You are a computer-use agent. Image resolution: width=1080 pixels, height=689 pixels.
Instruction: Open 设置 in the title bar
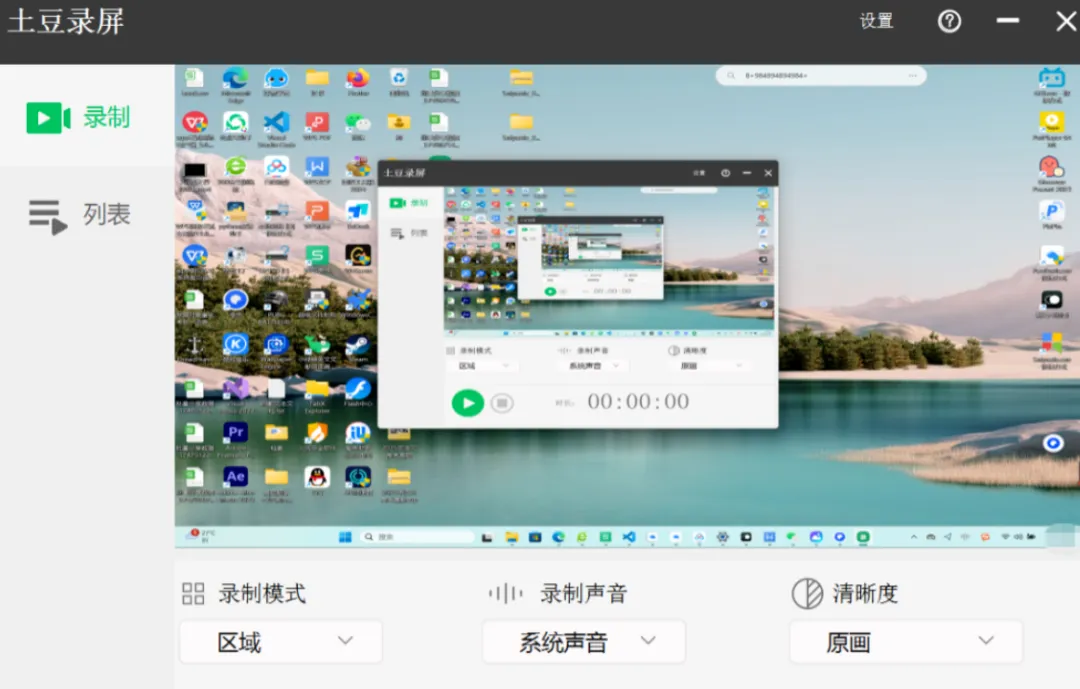[876, 21]
